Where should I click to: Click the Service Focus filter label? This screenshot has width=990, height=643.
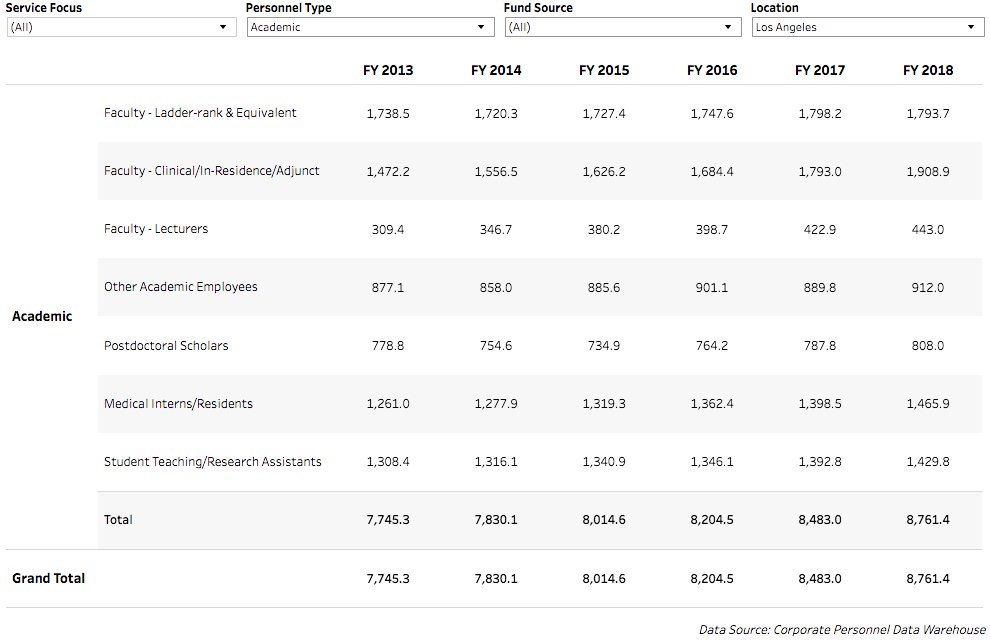coord(44,8)
